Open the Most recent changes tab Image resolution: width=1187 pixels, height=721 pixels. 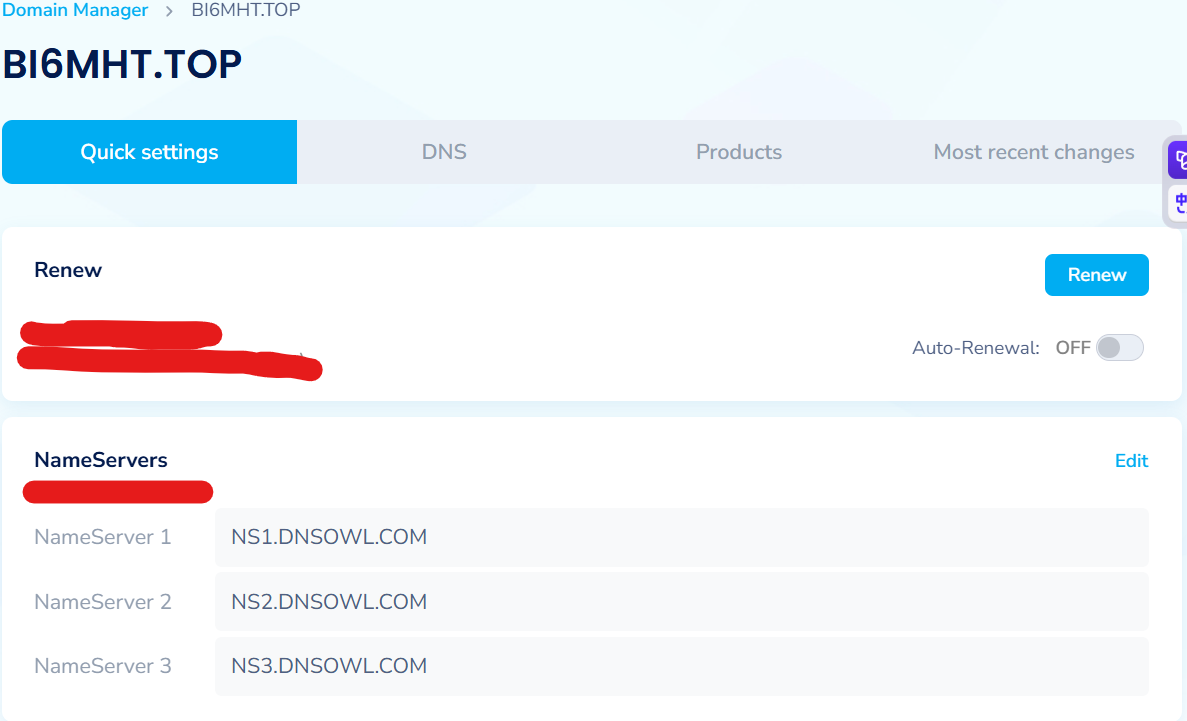click(x=1033, y=152)
